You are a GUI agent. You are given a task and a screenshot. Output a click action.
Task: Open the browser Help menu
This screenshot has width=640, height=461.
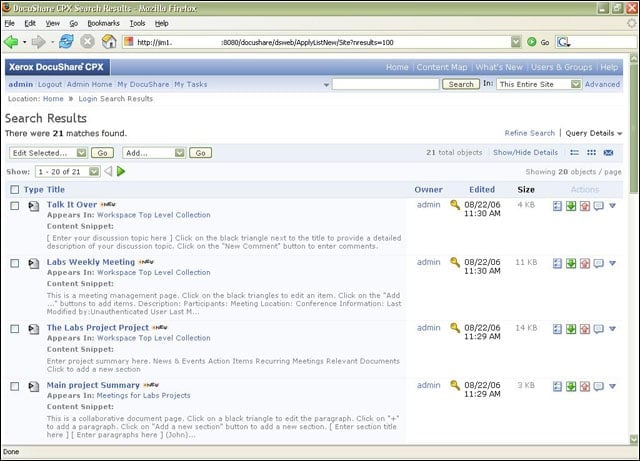pos(162,23)
